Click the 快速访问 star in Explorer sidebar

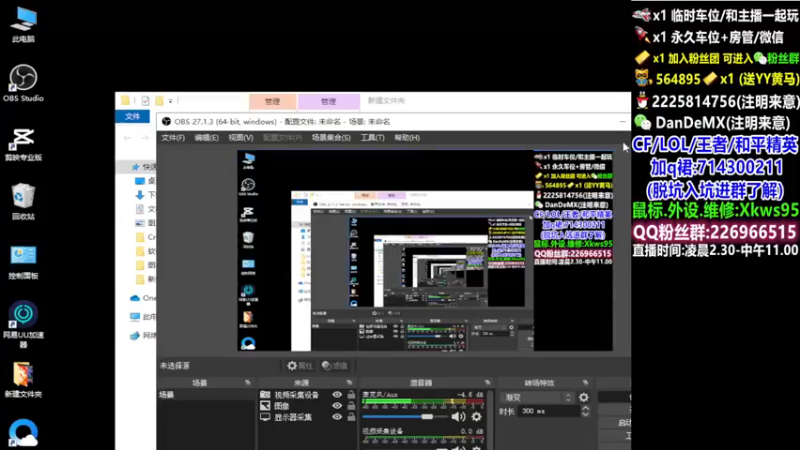click(135, 167)
